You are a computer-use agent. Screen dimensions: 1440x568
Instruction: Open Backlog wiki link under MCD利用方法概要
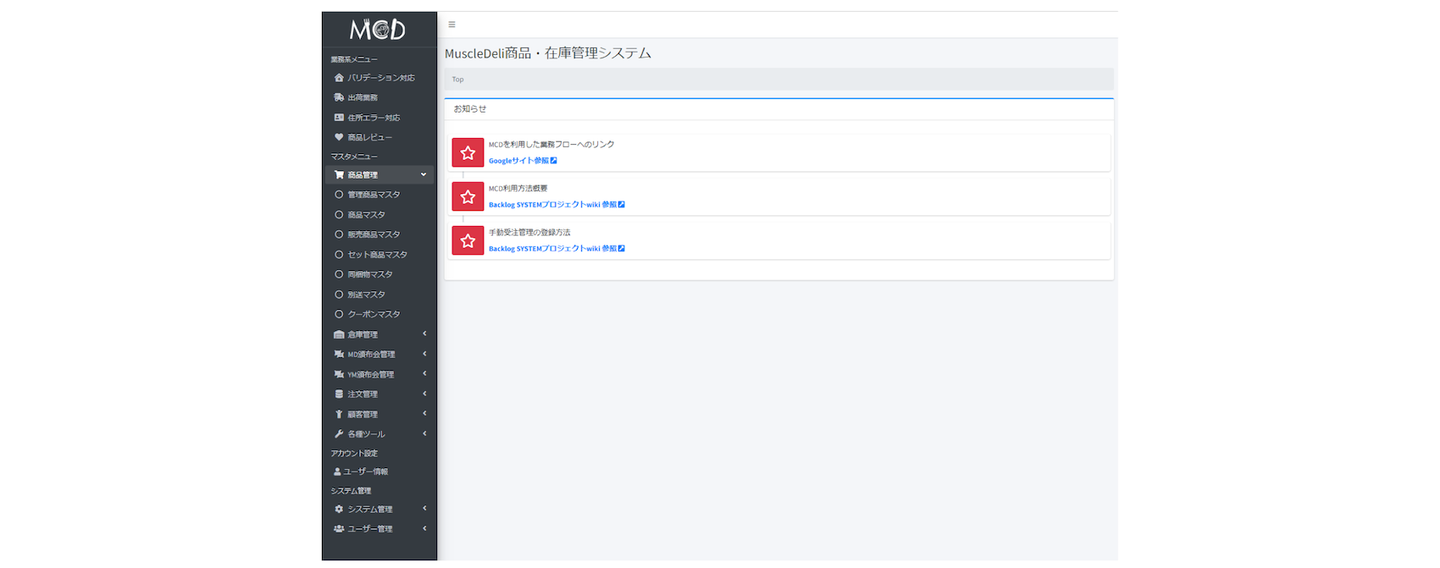coord(557,205)
